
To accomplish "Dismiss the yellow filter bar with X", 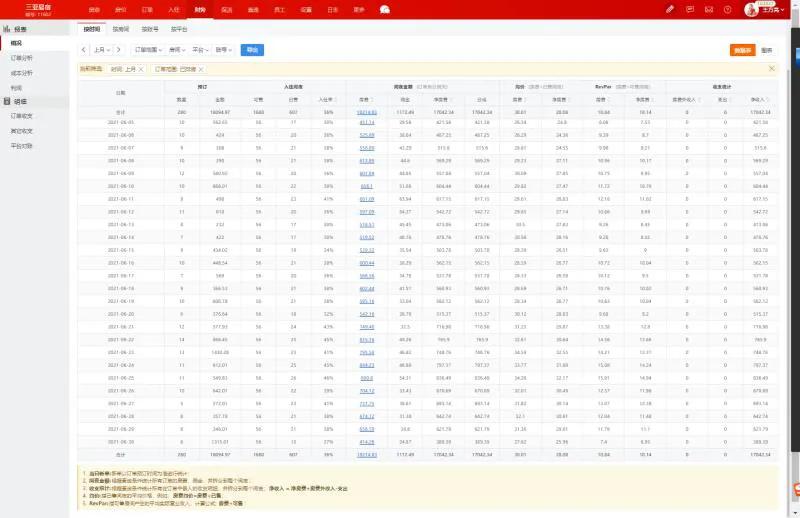I will tap(771, 68).
